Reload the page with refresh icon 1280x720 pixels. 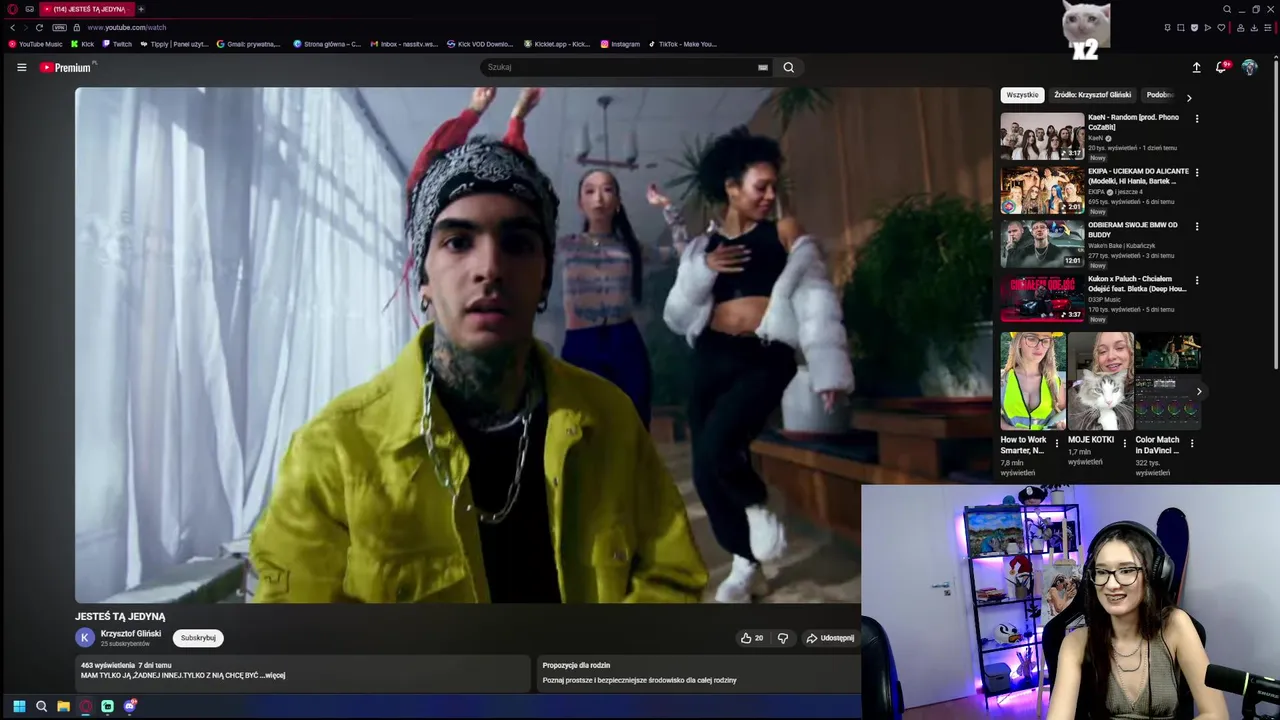point(39,27)
